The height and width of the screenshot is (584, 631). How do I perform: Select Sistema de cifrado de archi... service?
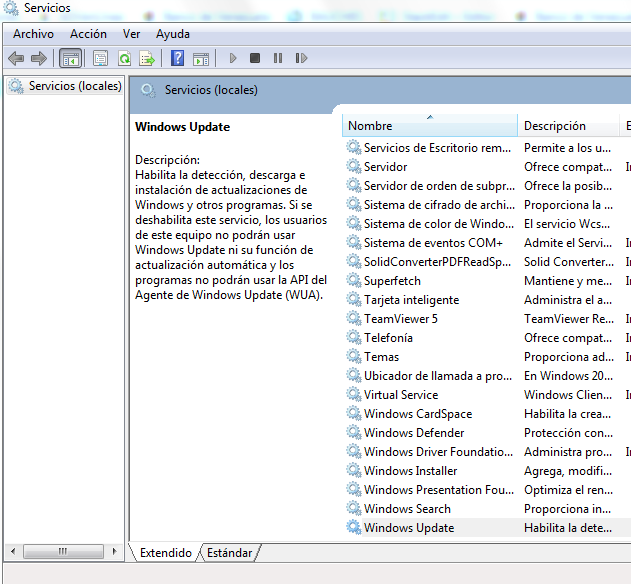click(x=439, y=204)
